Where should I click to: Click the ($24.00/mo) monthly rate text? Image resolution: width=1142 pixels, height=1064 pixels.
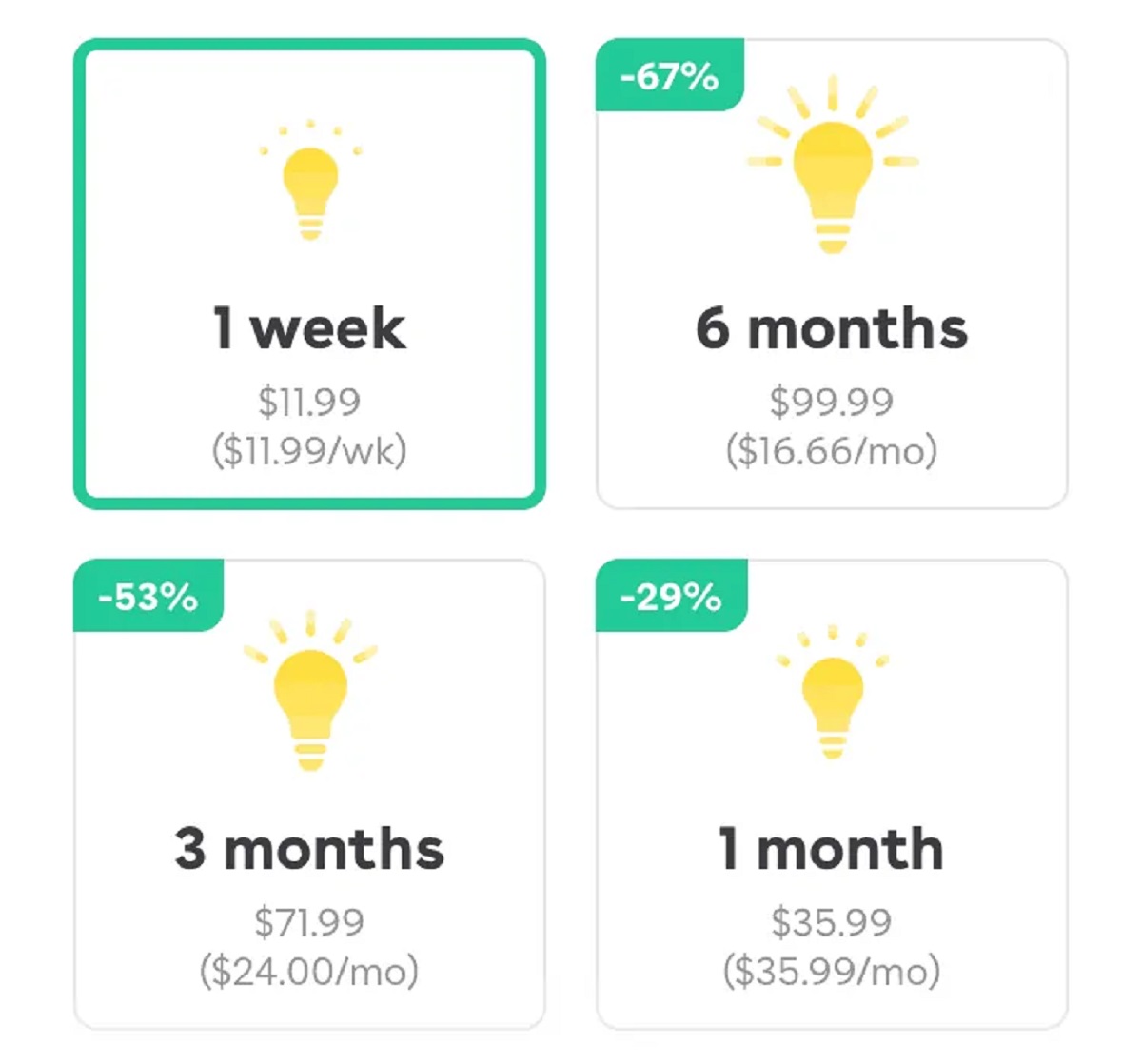coord(309,972)
